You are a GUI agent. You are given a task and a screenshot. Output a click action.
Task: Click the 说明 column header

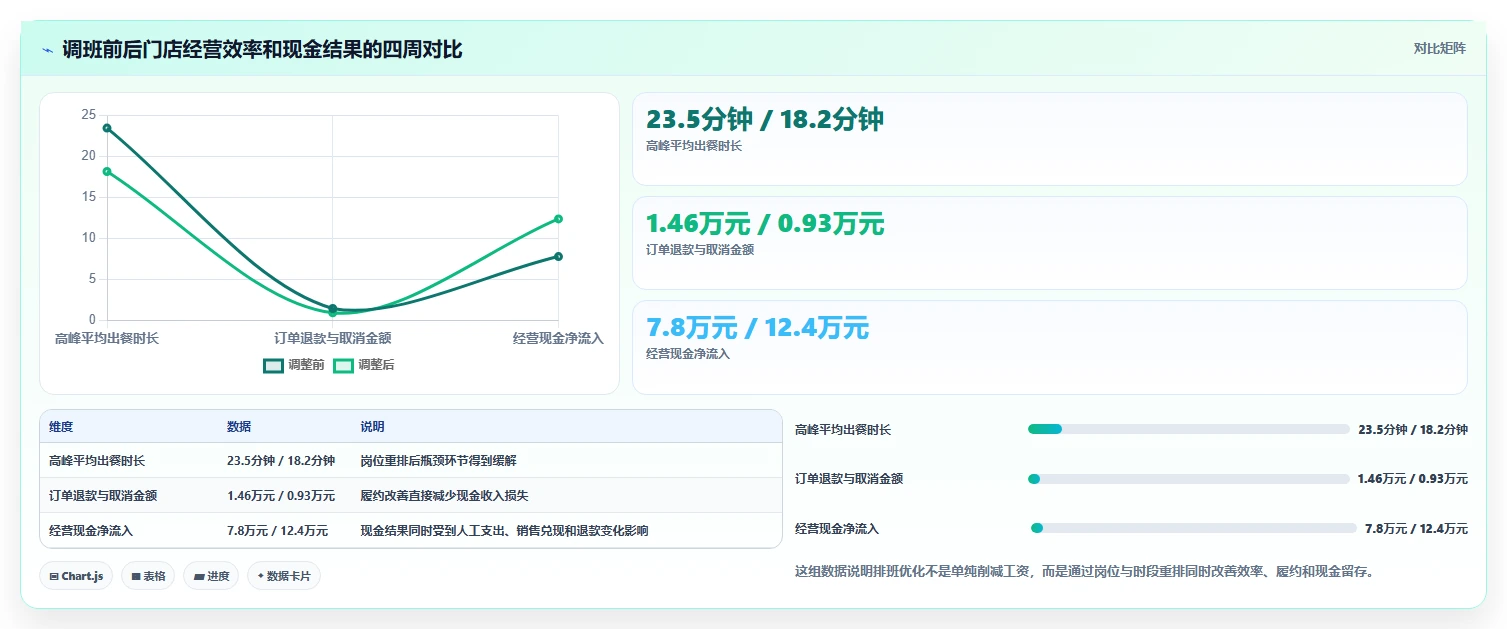[x=372, y=427]
